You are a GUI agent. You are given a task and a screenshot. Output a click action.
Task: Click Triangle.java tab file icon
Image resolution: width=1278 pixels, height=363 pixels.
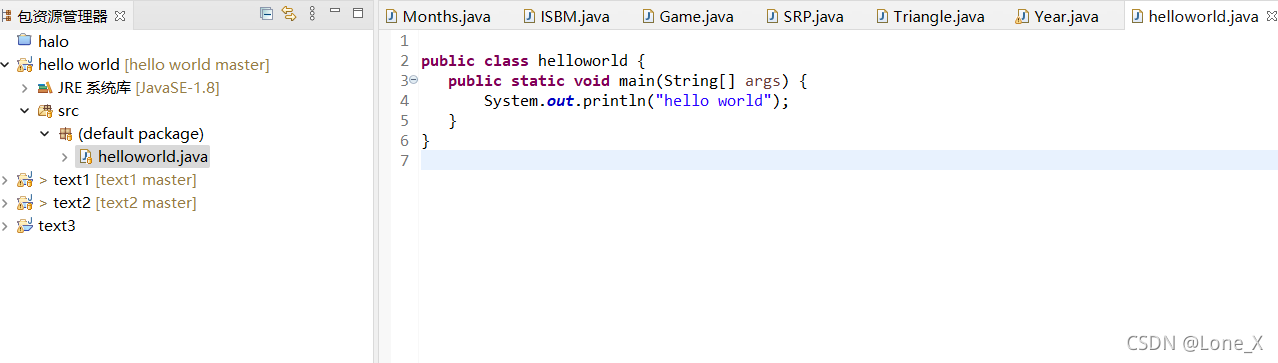tap(882, 16)
